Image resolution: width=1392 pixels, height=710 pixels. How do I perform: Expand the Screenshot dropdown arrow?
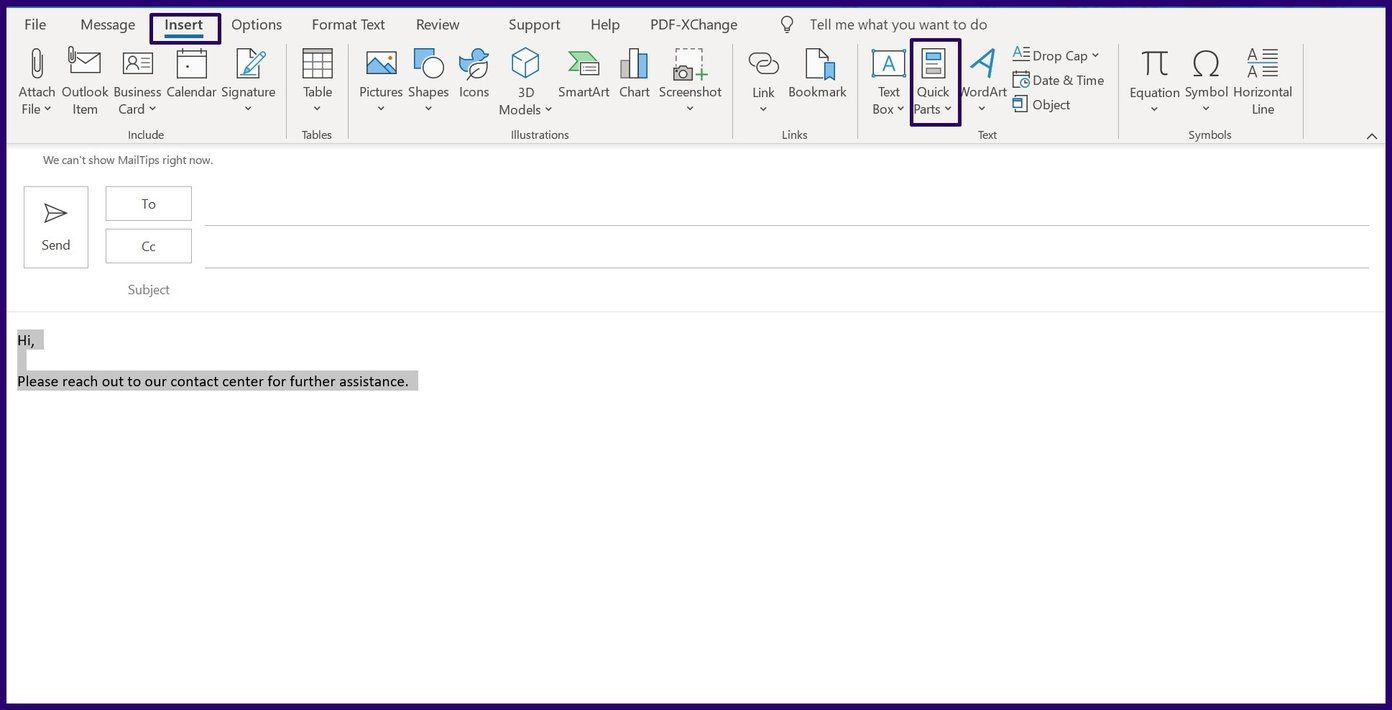tap(690, 109)
